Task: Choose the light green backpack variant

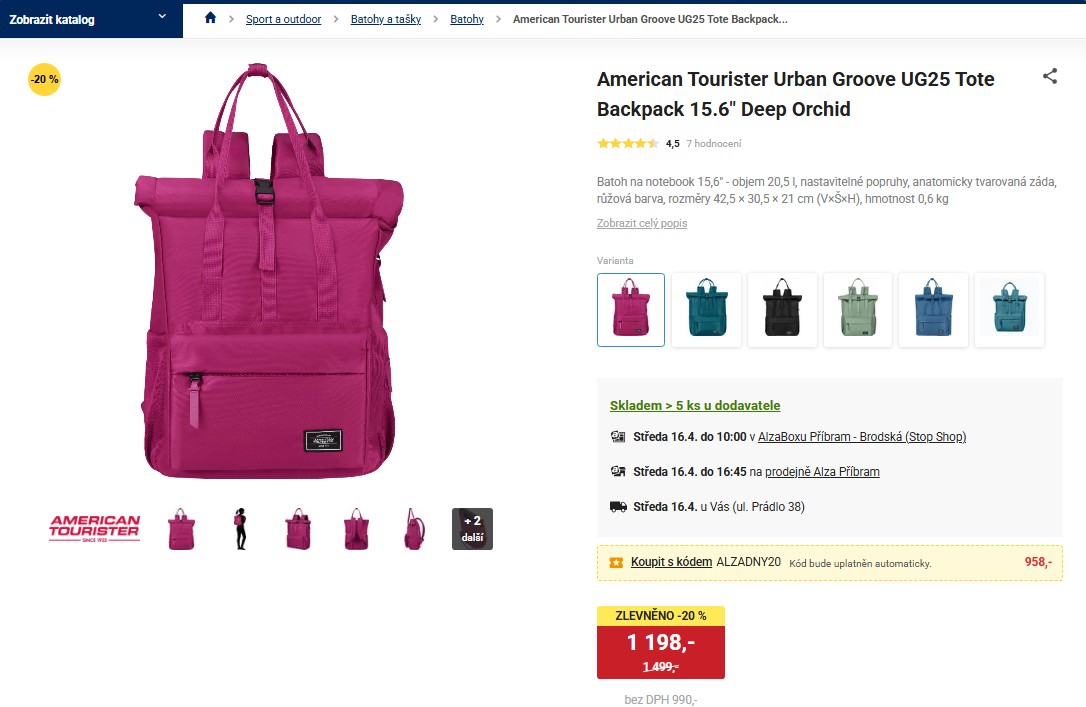Action: [x=857, y=310]
